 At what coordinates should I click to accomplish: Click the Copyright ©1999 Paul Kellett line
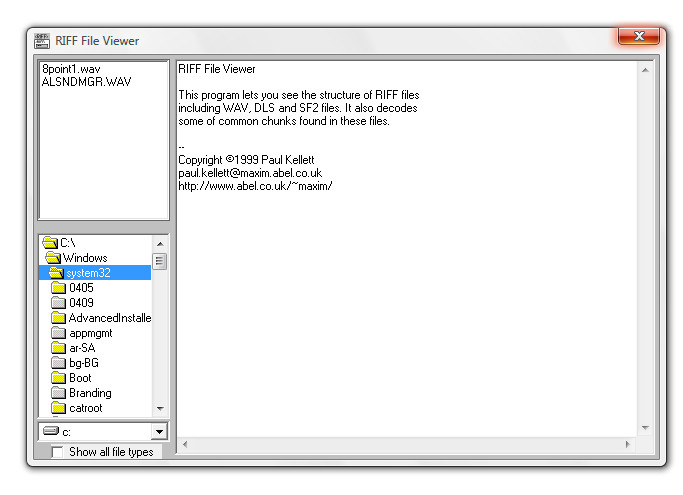tap(246, 160)
